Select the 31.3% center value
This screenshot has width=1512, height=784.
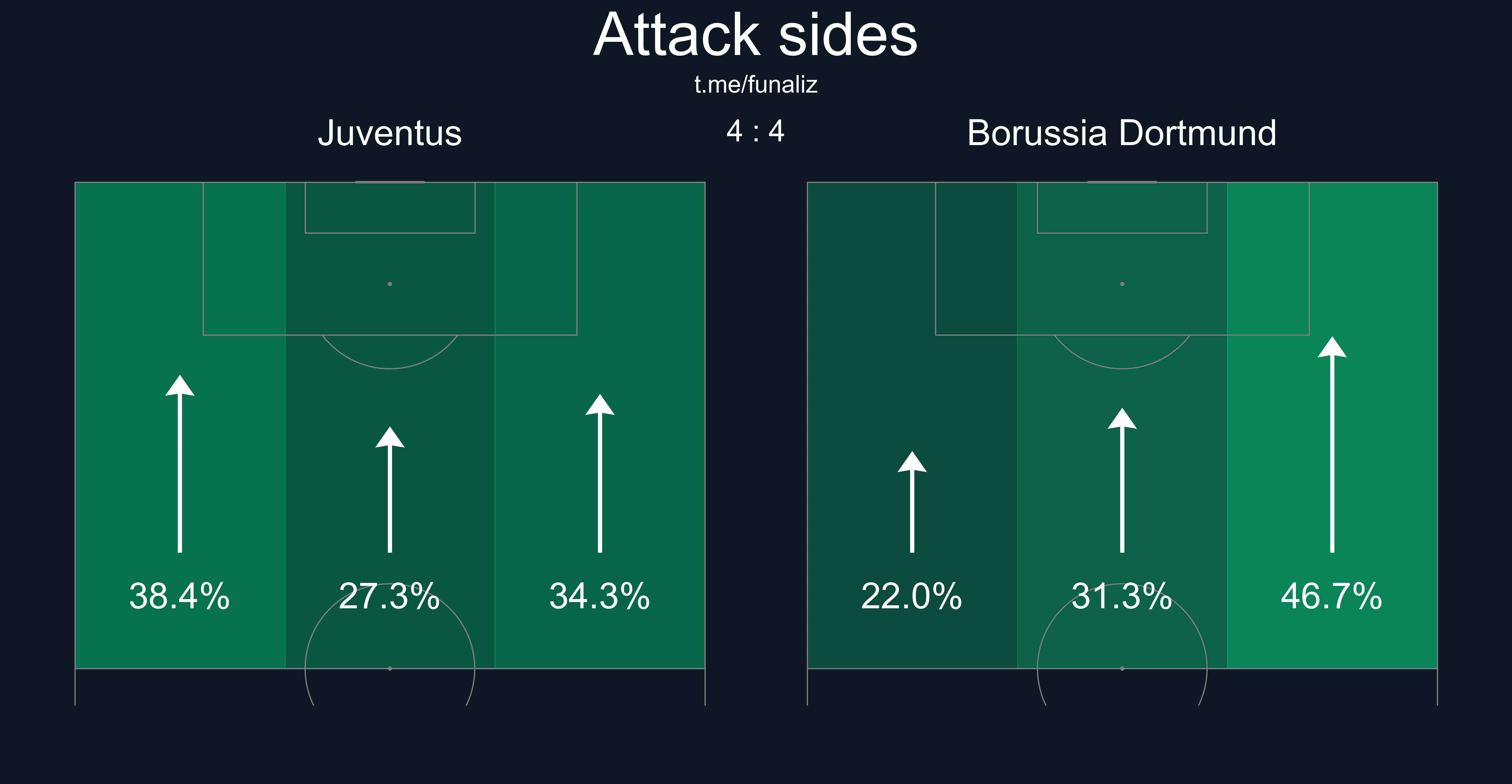click(x=1122, y=596)
